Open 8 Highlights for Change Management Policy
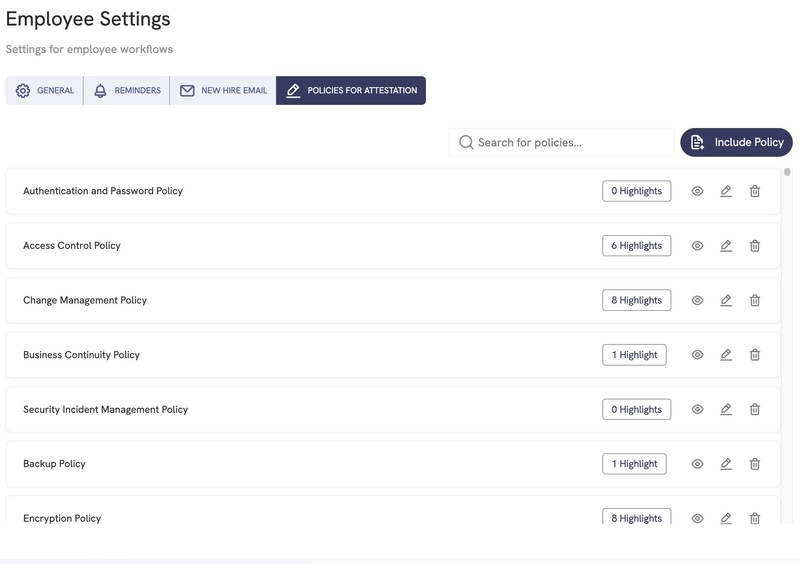The height and width of the screenshot is (564, 800). (636, 300)
